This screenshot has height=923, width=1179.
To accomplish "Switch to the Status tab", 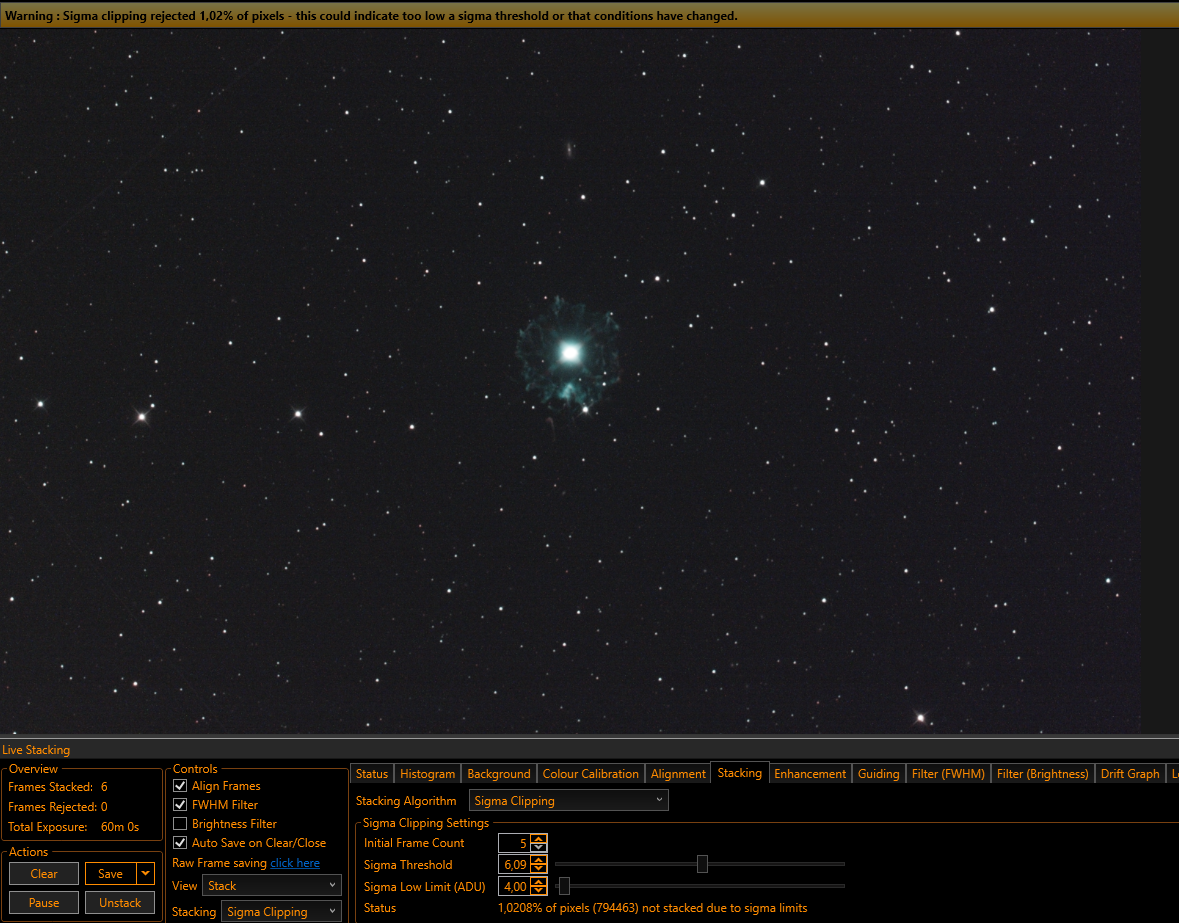I will pos(371,773).
